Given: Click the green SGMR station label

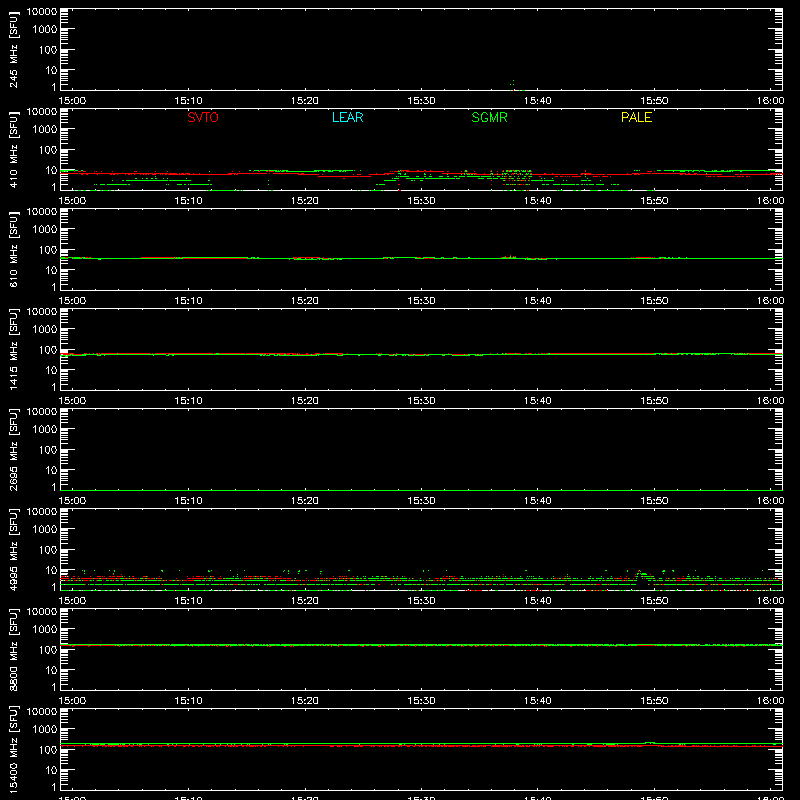Looking at the screenshot, I should [x=489, y=117].
